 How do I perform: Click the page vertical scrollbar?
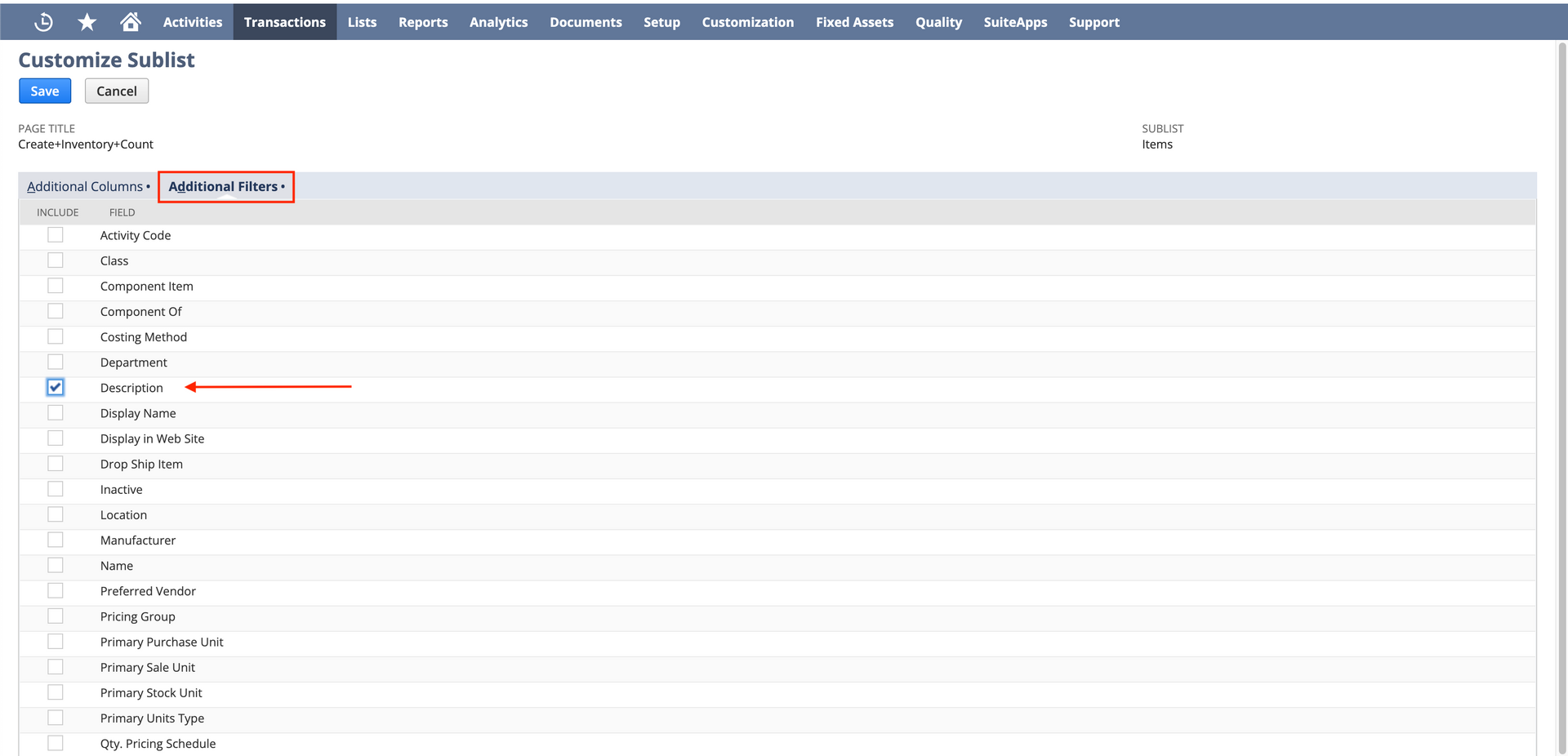[1561, 327]
